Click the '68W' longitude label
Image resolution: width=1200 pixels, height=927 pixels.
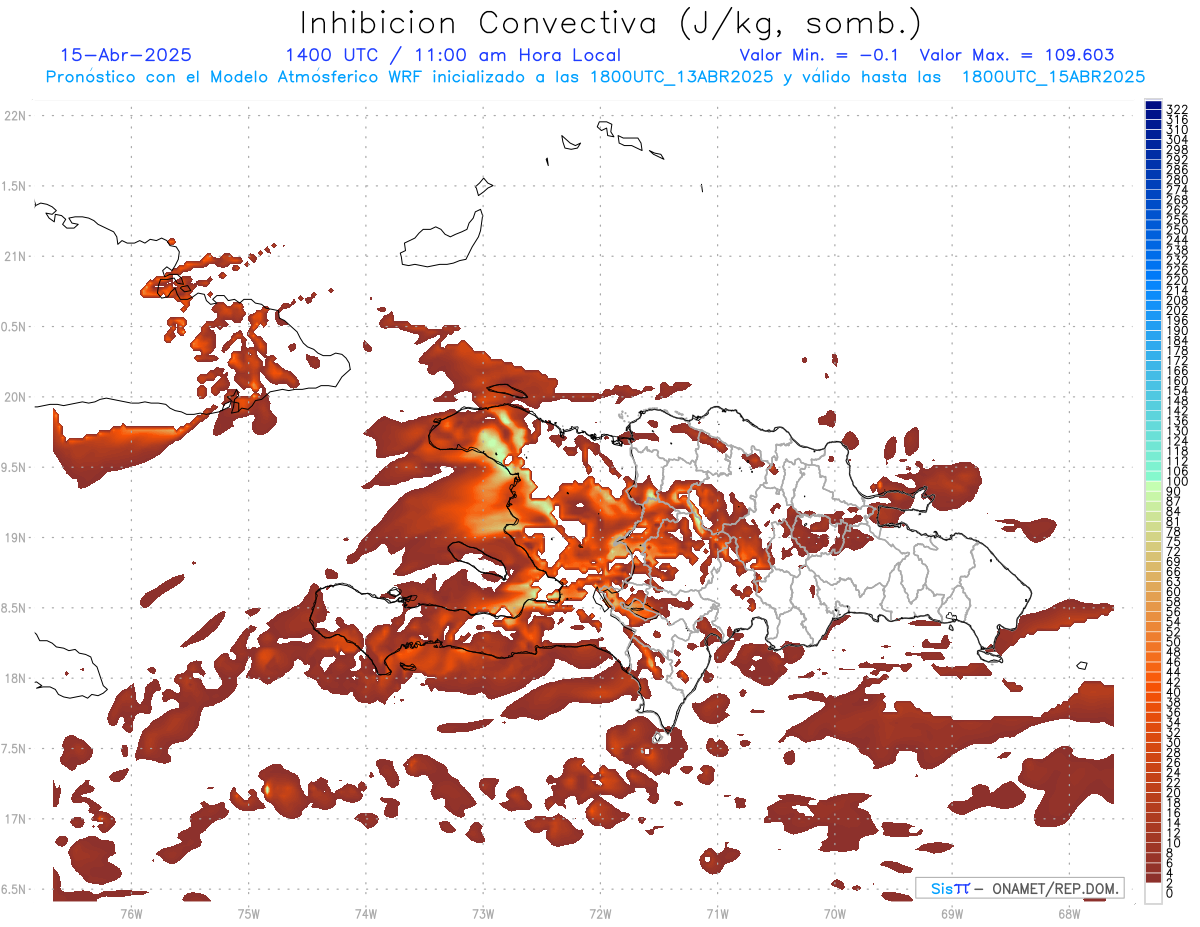click(1069, 913)
